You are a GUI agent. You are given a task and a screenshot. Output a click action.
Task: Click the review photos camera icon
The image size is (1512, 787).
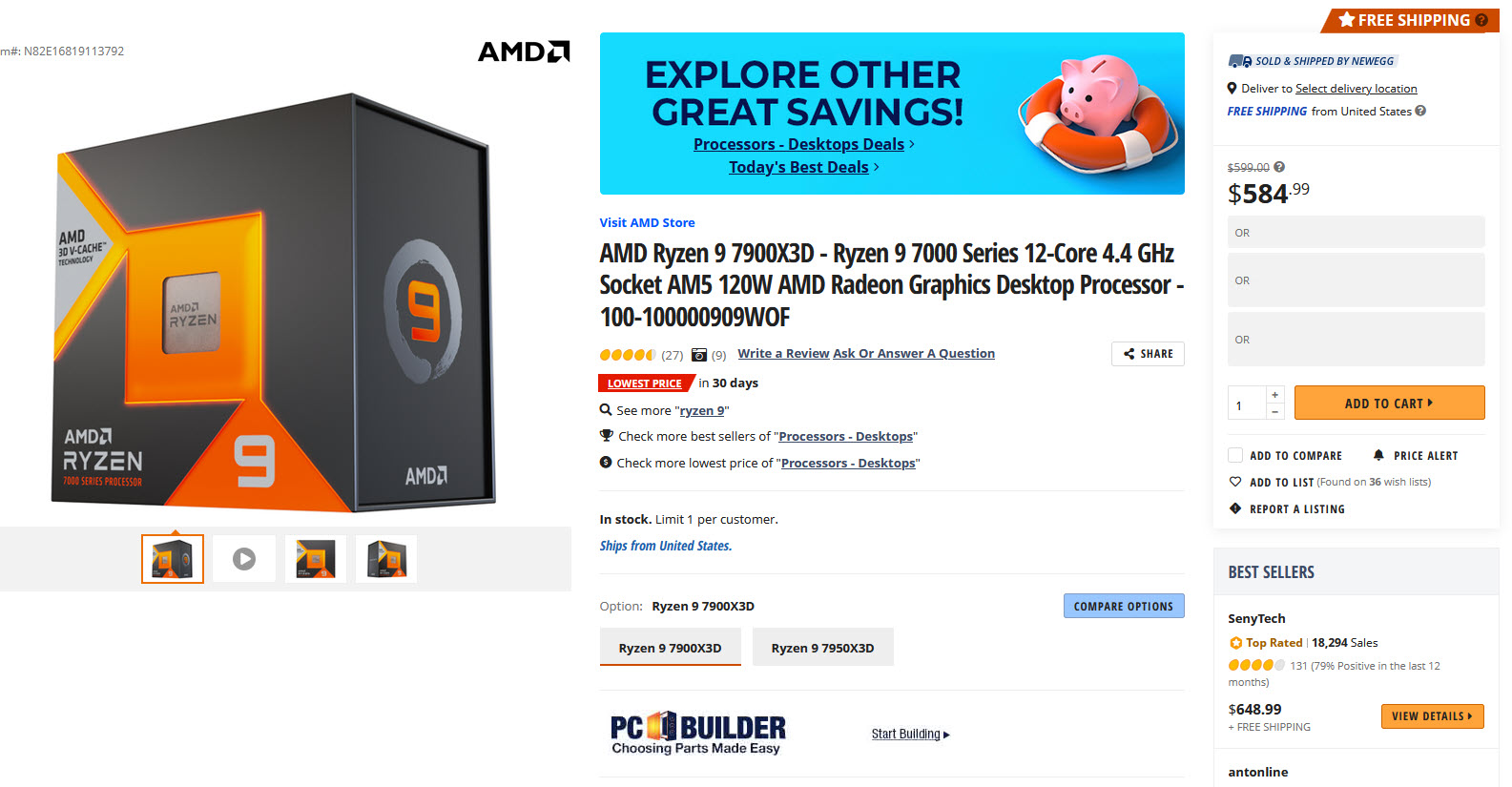[699, 355]
